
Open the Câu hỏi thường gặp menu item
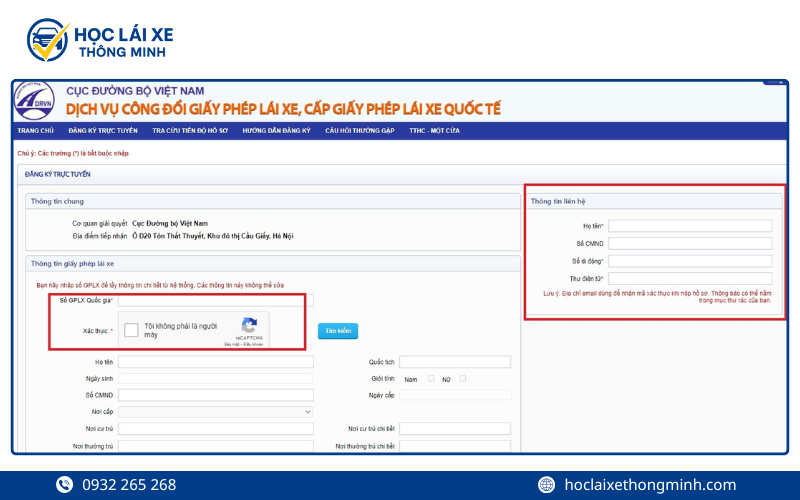(x=360, y=131)
